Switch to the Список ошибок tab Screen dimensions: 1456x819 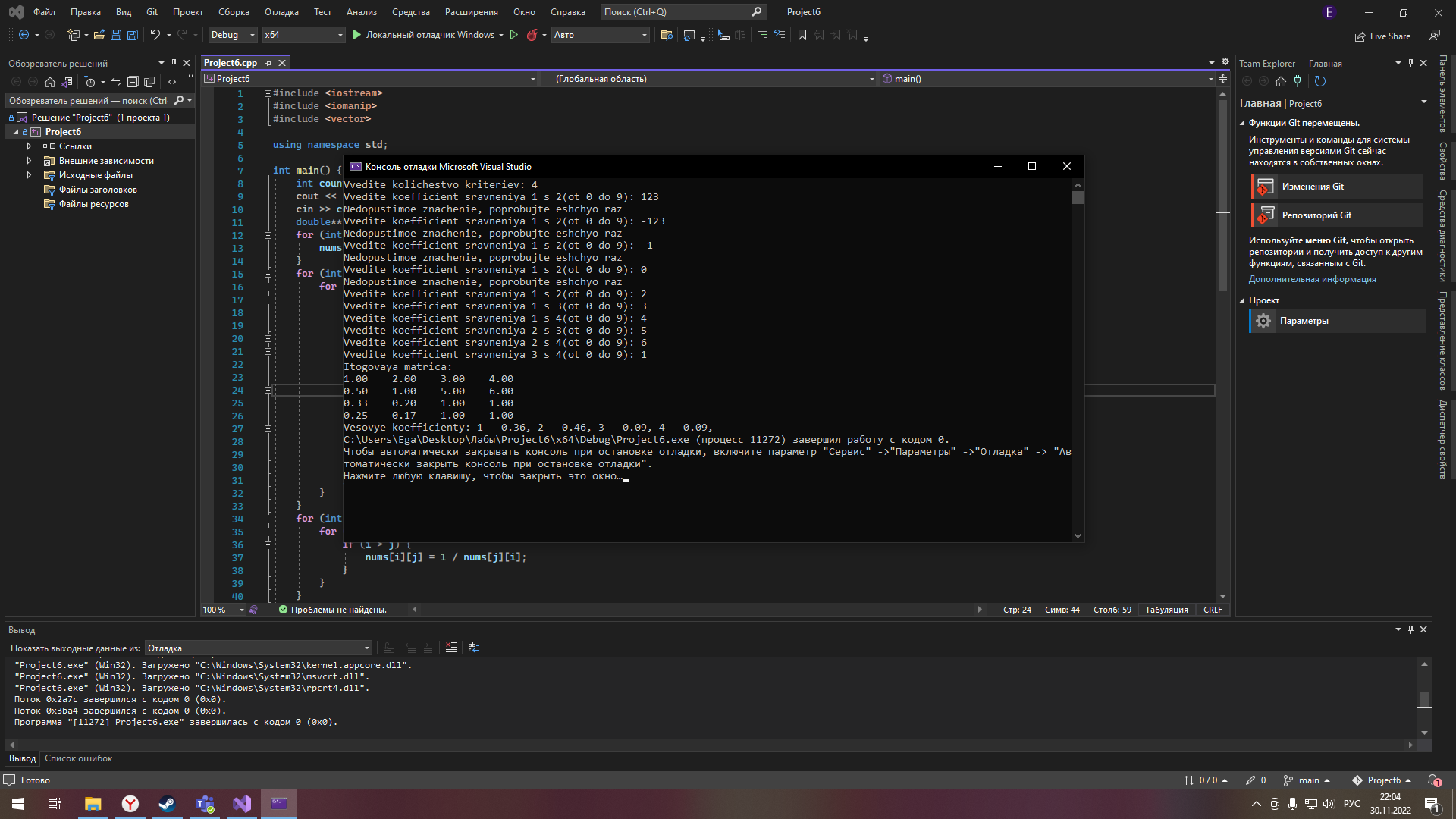tap(78, 758)
